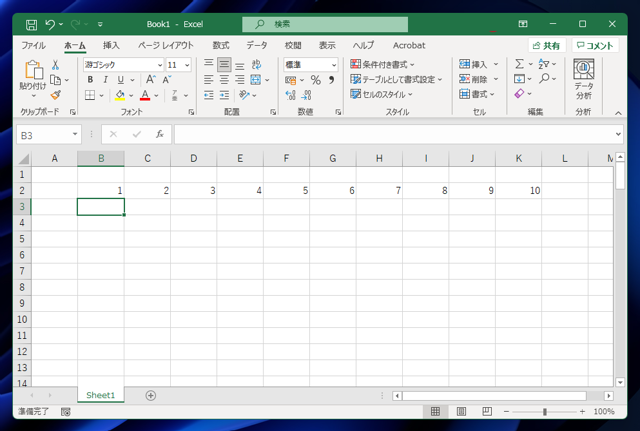Align cell text to the right

pyautogui.click(x=240, y=80)
